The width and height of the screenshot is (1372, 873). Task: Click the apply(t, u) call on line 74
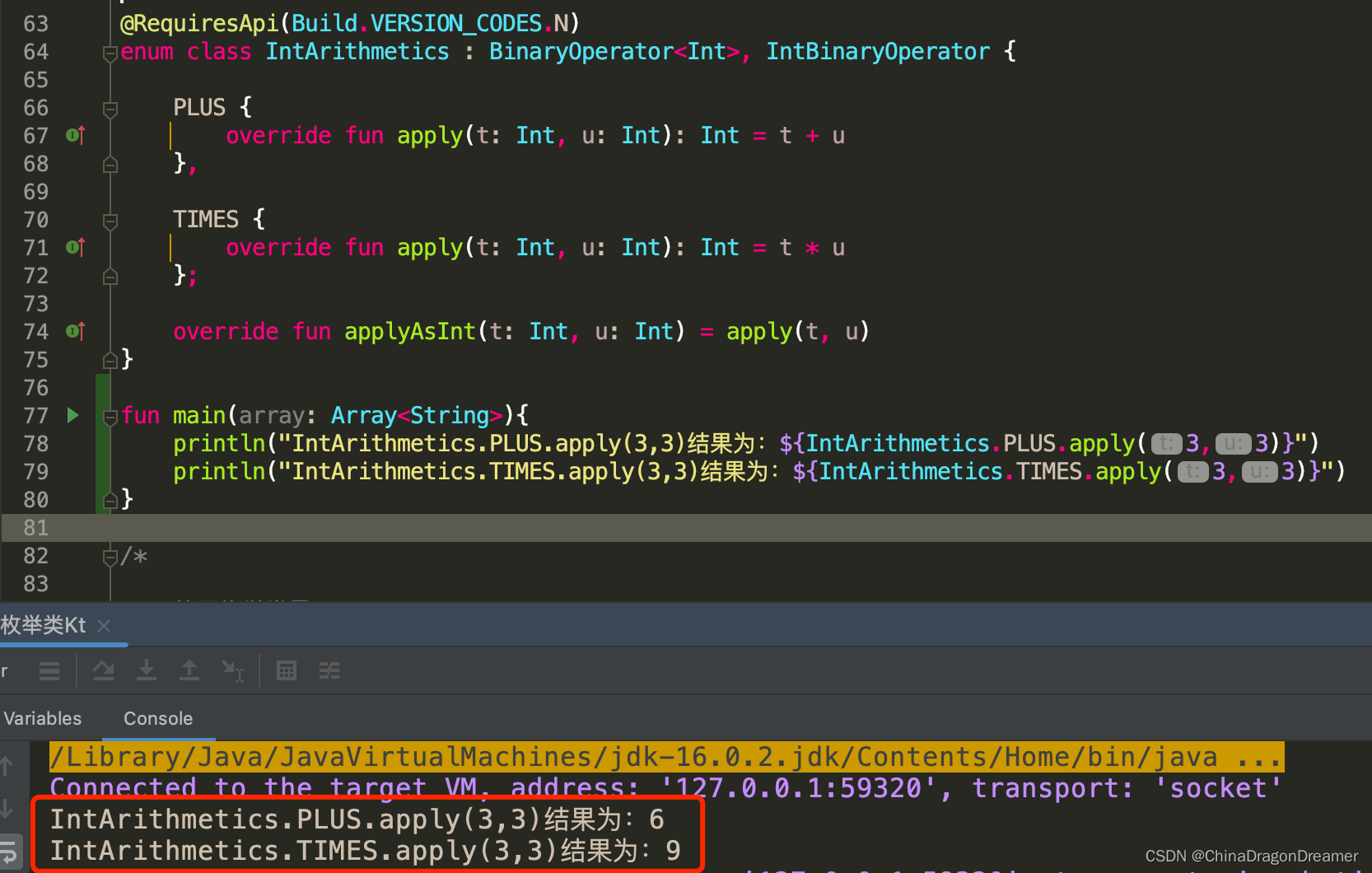pos(798,331)
